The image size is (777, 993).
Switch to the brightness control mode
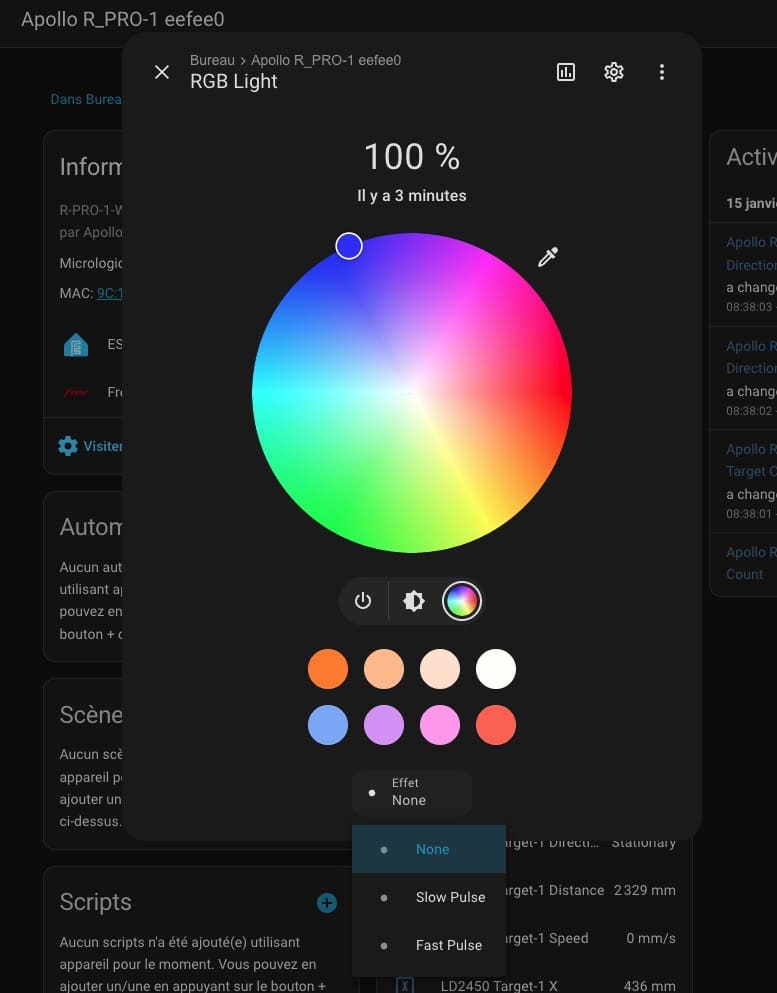tap(413, 601)
